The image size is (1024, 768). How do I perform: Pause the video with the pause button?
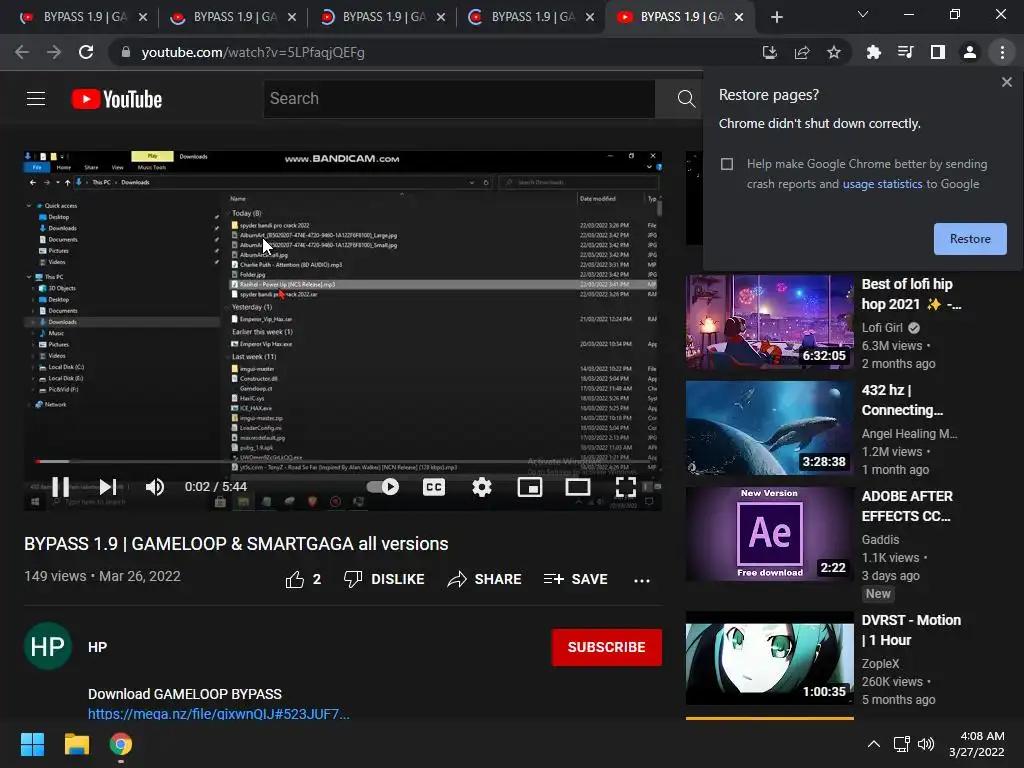tap(60, 487)
